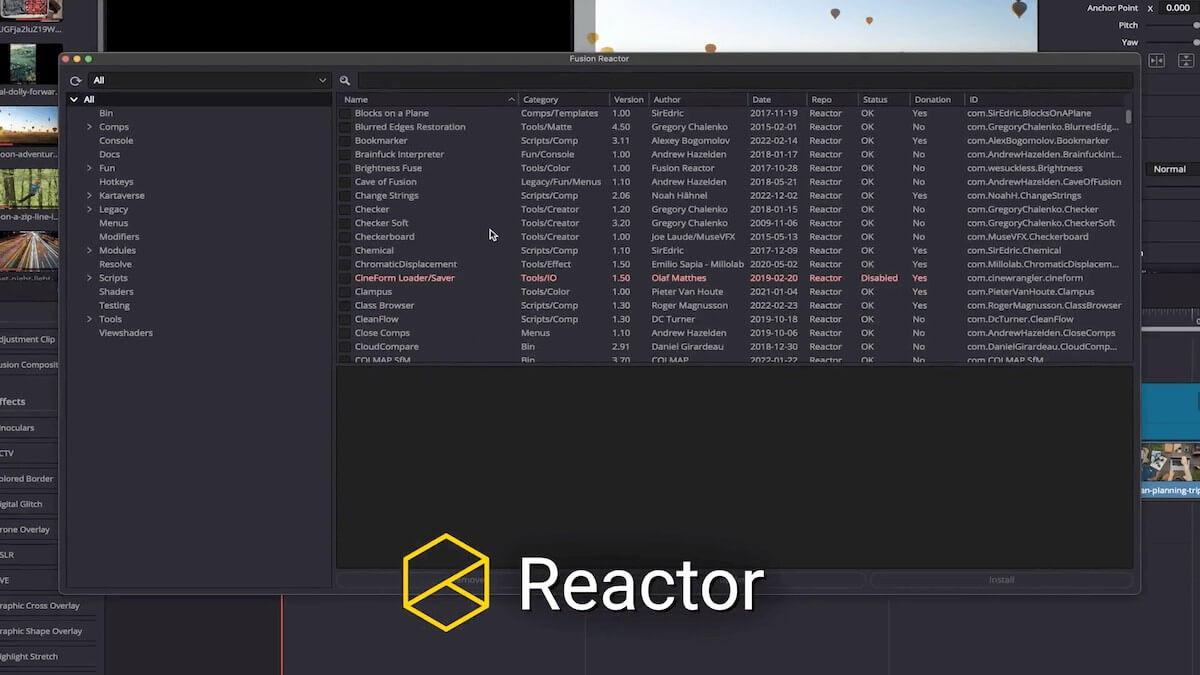Sort by the ID column header
1200x675 pixels.
click(1044, 99)
